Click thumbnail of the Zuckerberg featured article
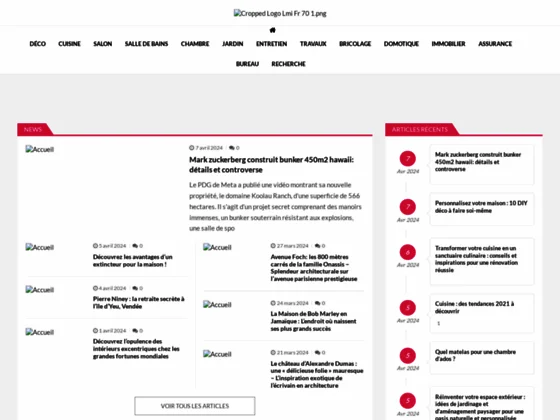Screen dimensions: 560x420 40,149
